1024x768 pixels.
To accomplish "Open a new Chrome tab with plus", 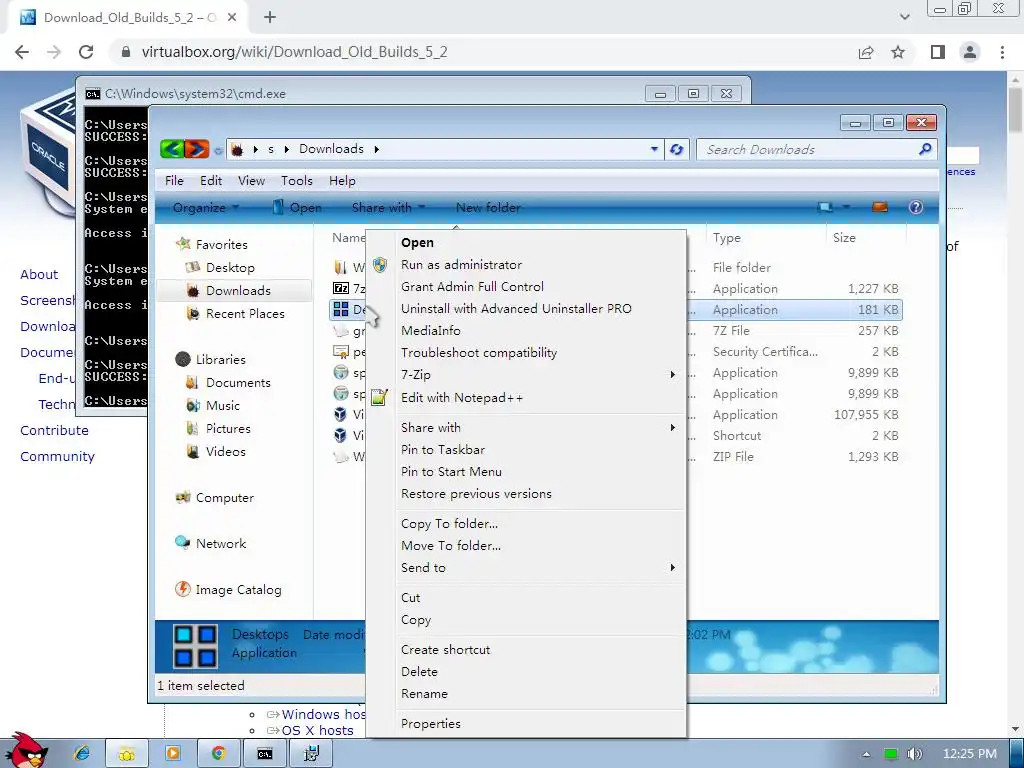I will point(270,18).
